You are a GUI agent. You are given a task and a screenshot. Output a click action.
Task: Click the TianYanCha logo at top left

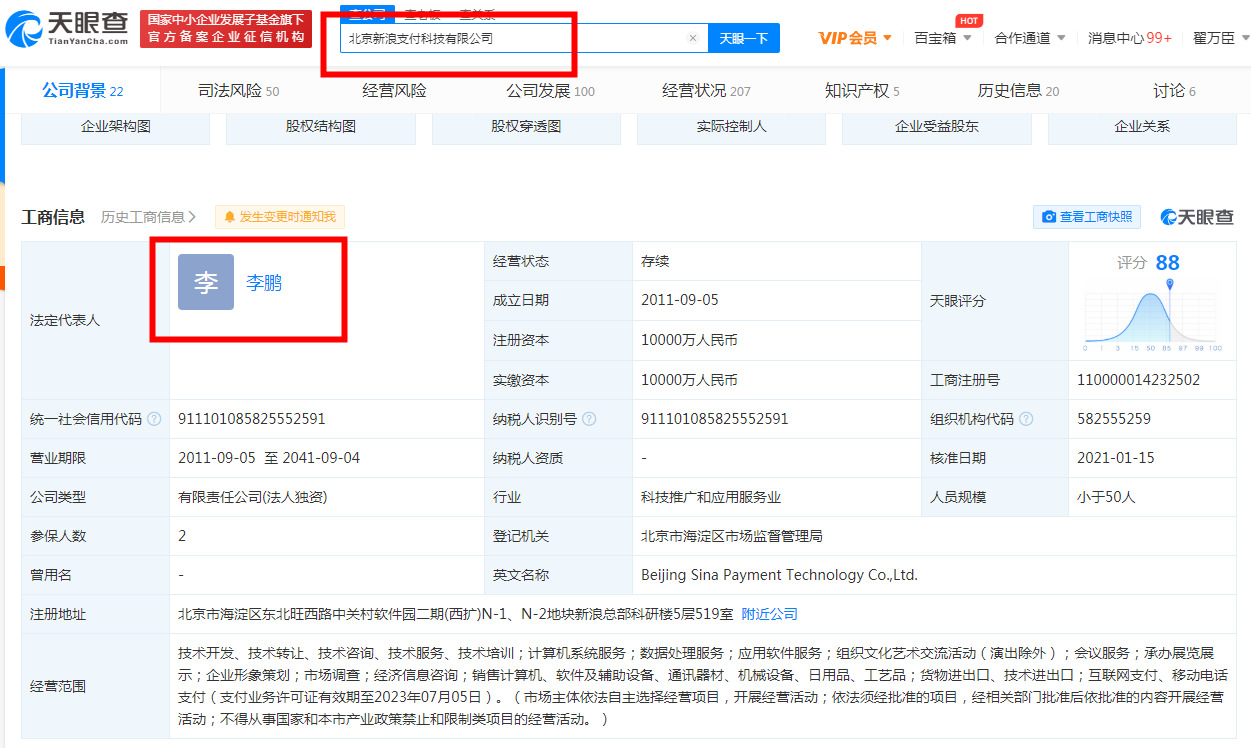pyautogui.click(x=67, y=31)
